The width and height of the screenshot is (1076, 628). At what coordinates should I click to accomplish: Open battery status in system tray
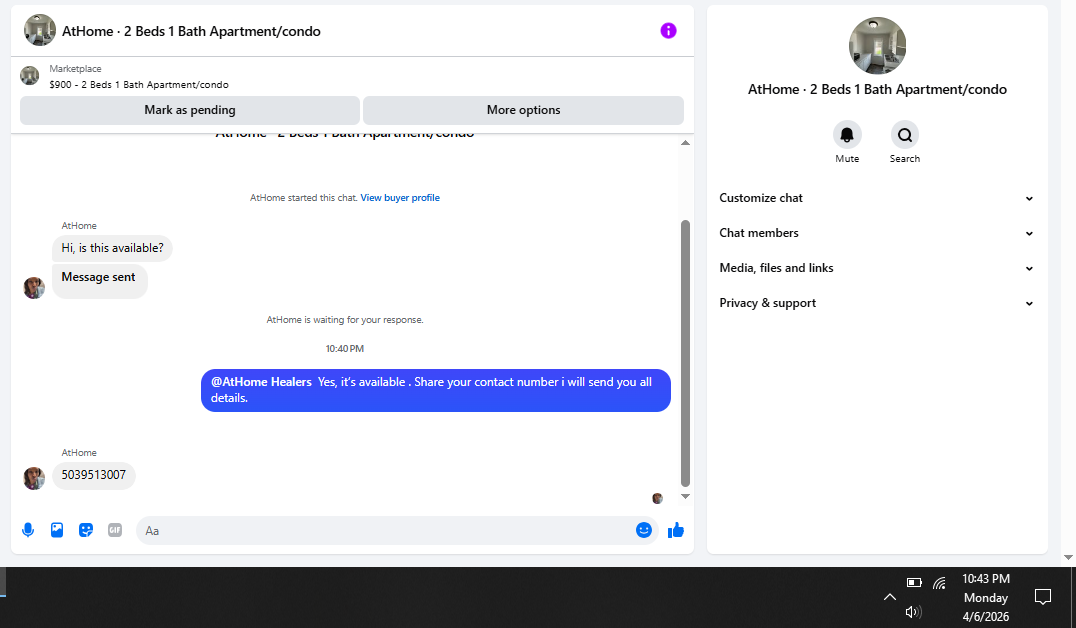tap(914, 583)
